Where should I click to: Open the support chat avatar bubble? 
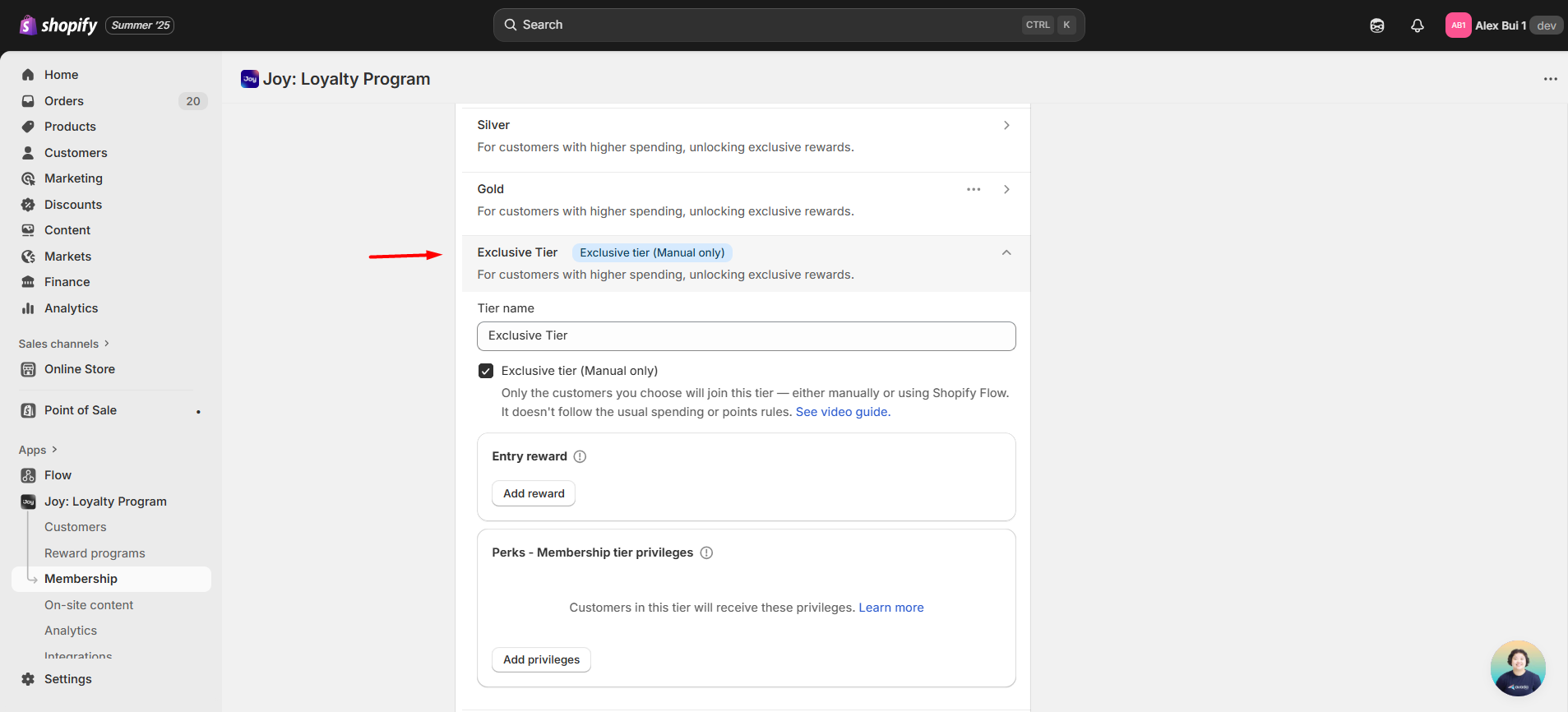pos(1517,668)
